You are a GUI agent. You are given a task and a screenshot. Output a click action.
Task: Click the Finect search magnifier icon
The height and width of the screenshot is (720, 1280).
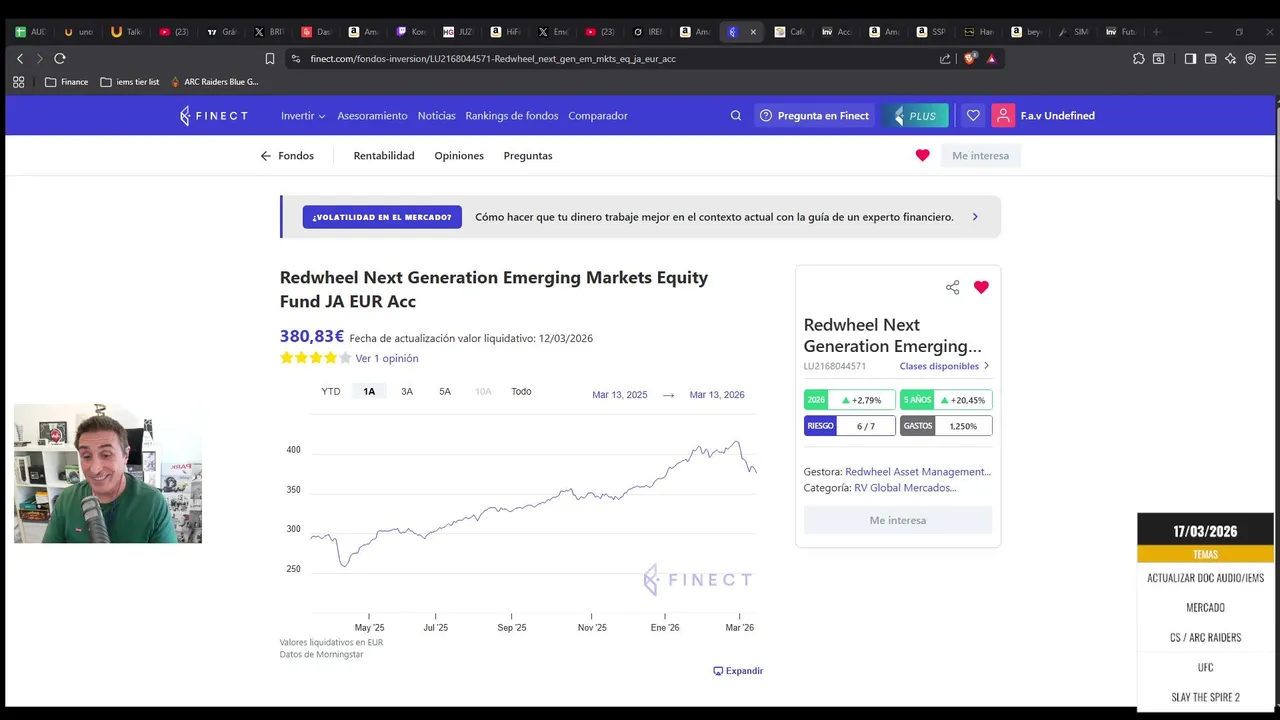pyautogui.click(x=736, y=116)
